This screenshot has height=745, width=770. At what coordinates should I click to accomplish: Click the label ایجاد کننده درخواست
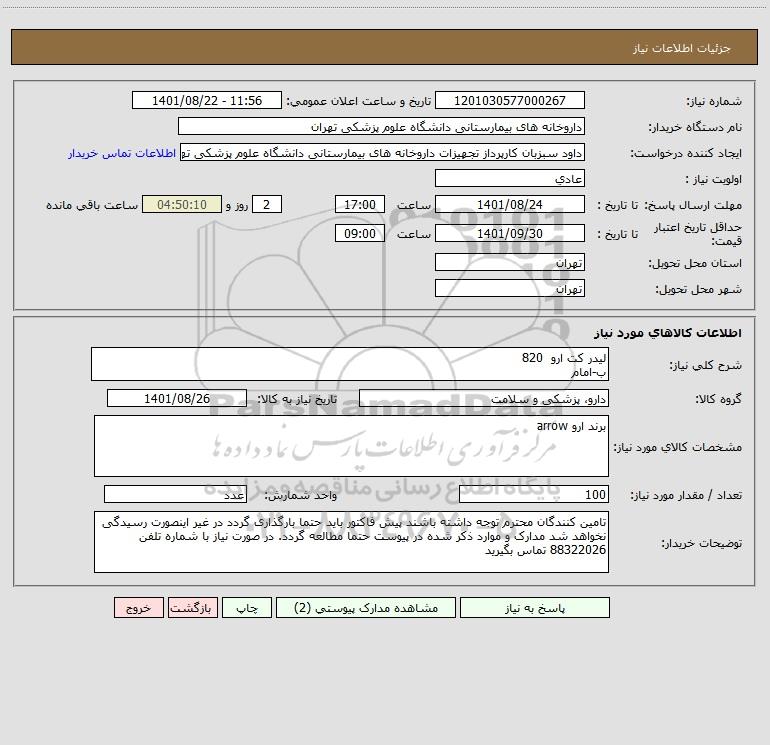coord(686,153)
